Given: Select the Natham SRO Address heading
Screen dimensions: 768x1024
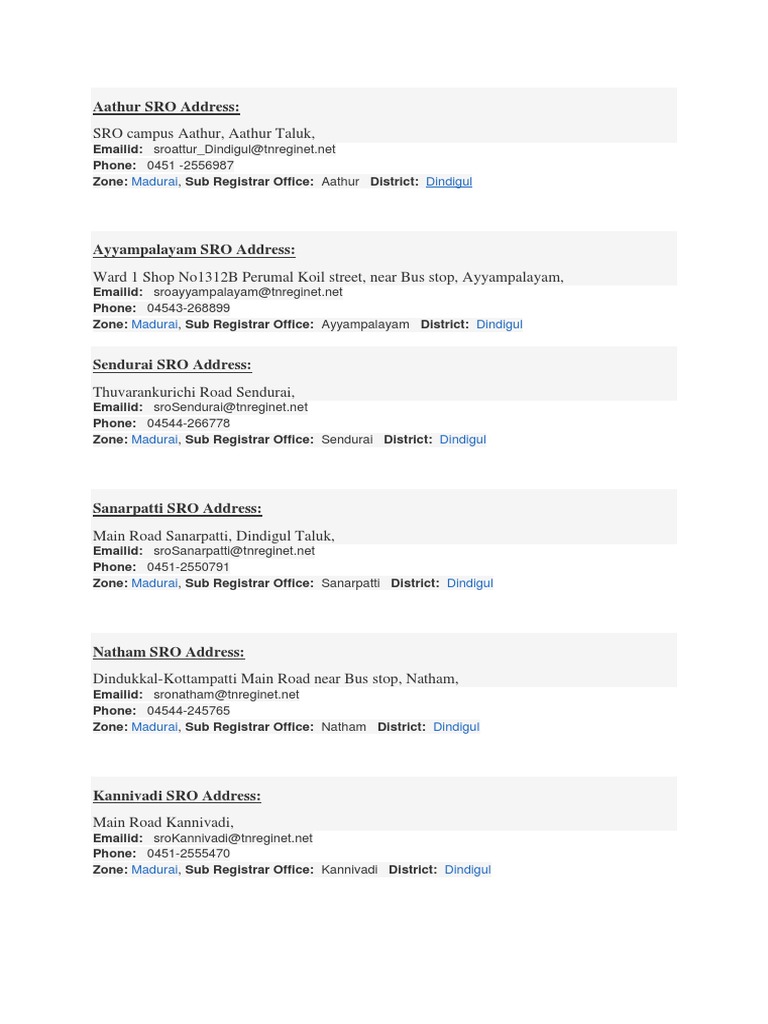Looking at the screenshot, I should [168, 652].
